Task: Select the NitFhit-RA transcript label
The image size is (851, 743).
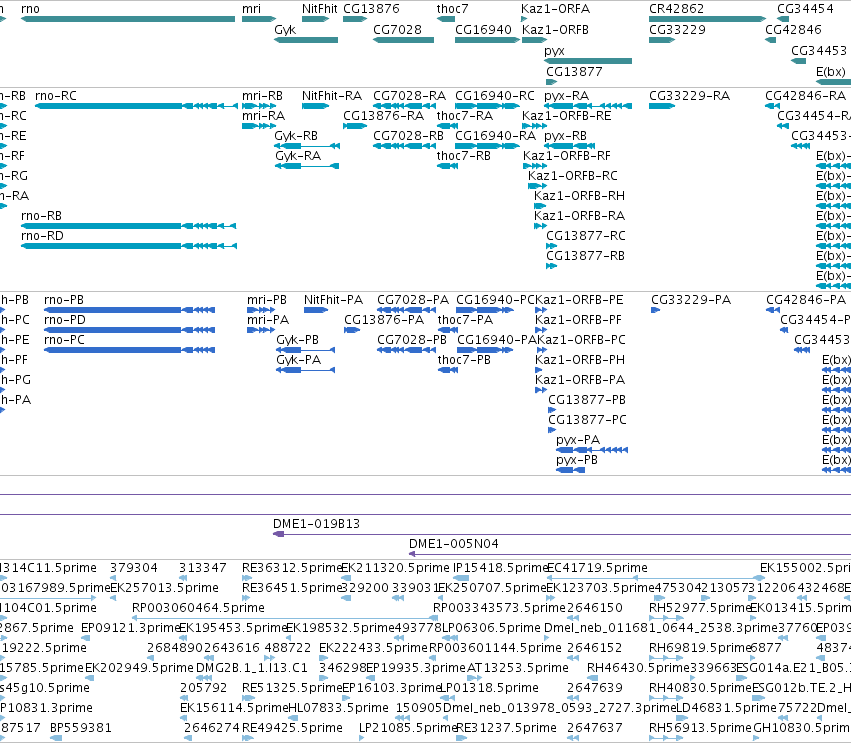Action: click(332, 96)
